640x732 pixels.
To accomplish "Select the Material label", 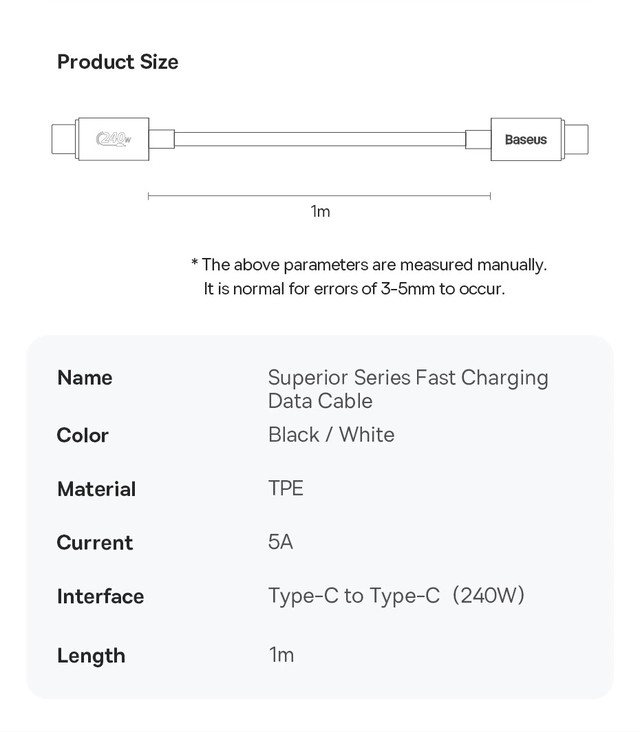I will (97, 489).
